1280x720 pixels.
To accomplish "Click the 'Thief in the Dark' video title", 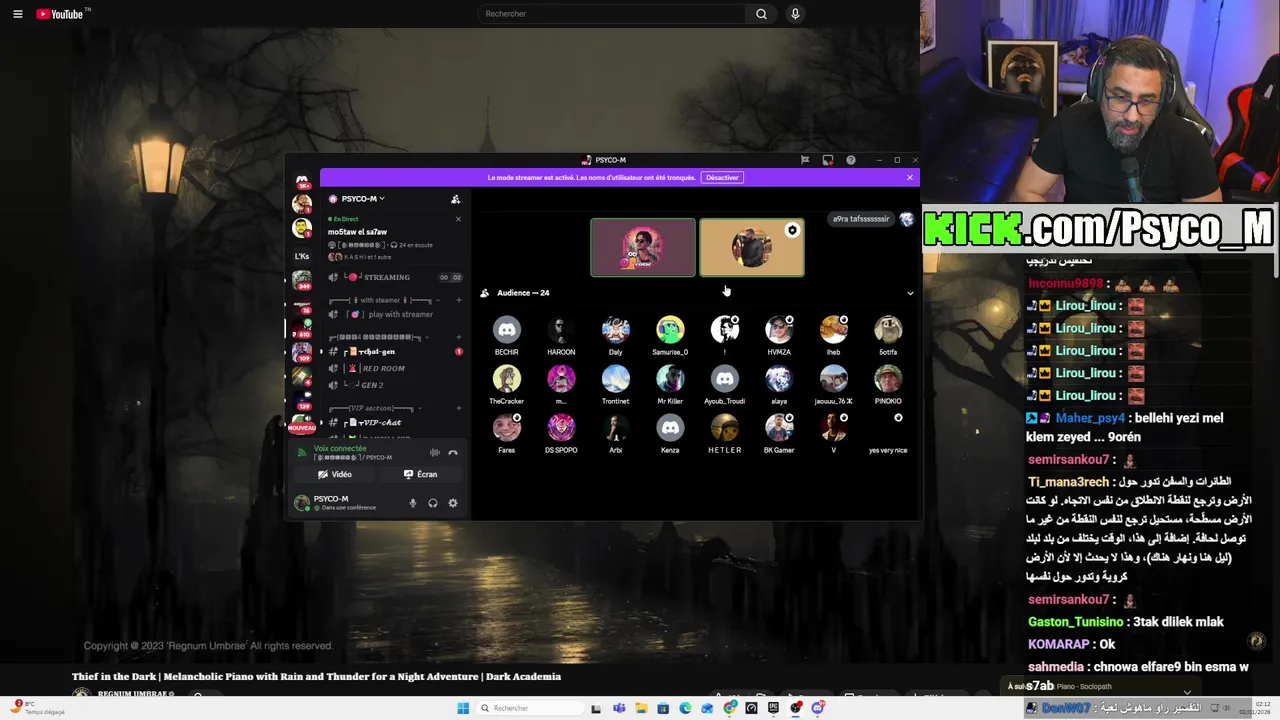I will pos(316,677).
